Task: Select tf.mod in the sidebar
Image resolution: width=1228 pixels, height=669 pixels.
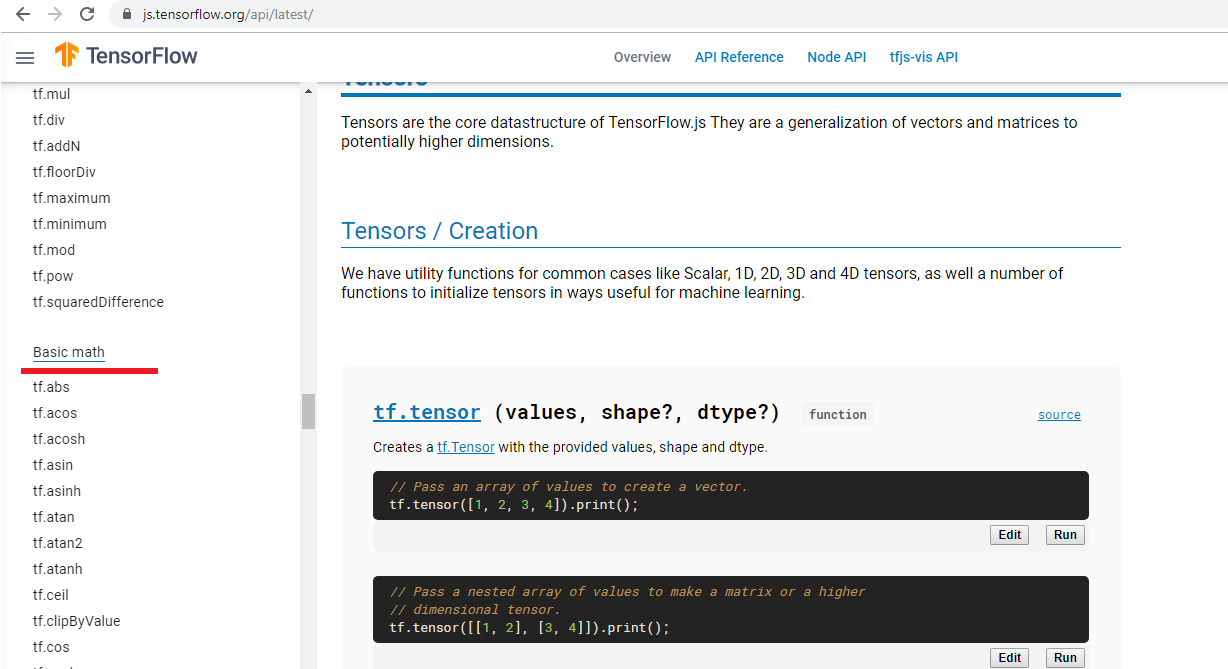Action: (53, 250)
